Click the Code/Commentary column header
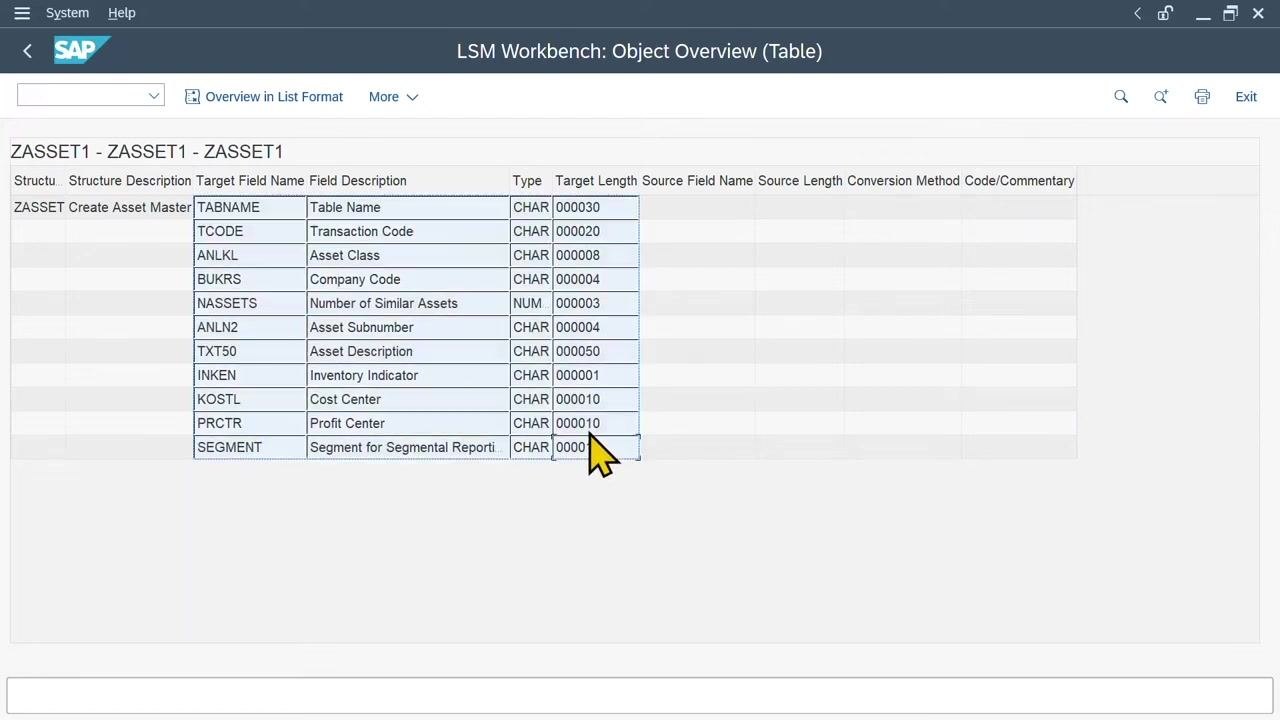1280x720 pixels. coord(1019,181)
